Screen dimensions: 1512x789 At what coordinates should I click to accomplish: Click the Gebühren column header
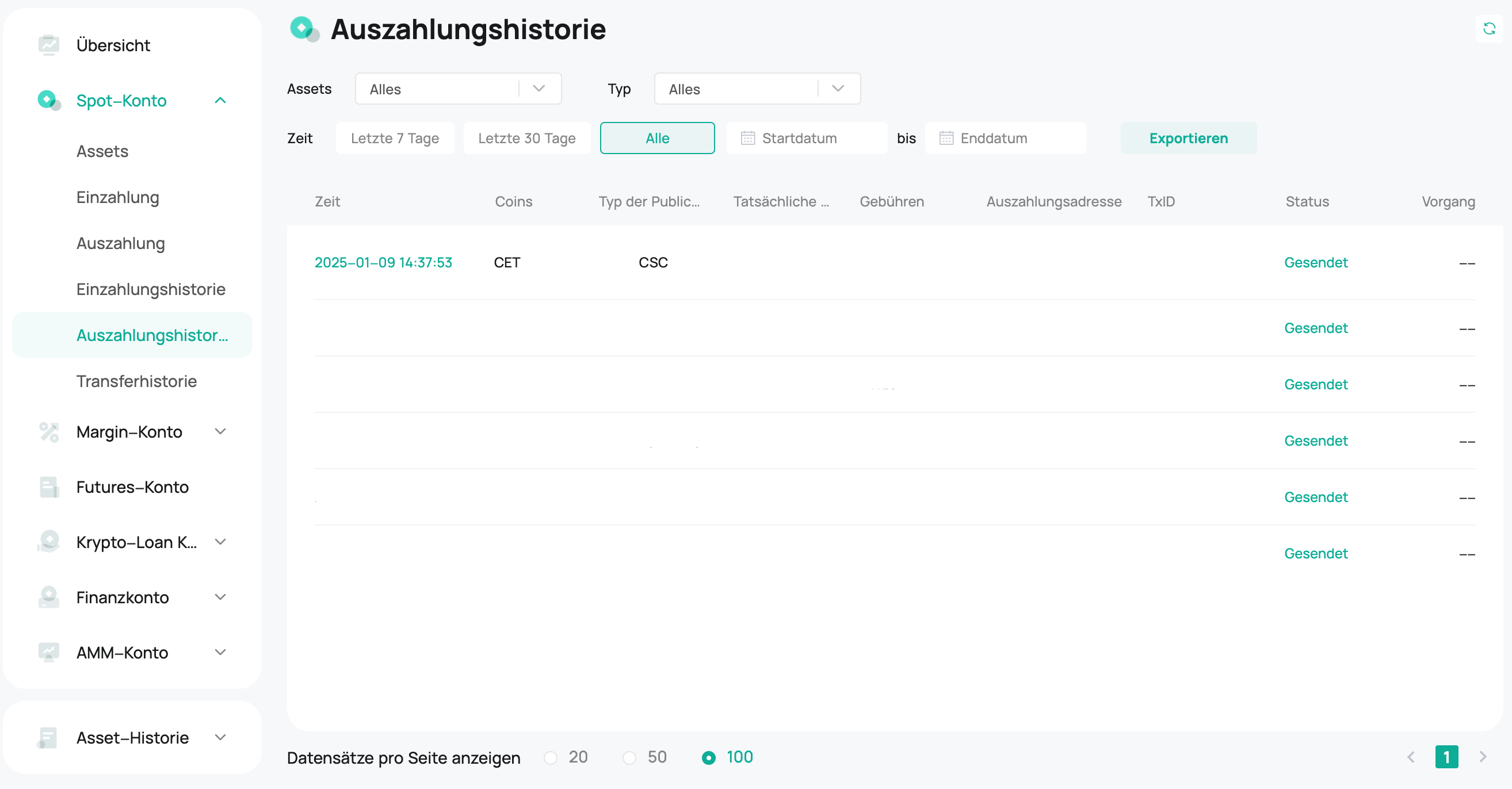pos(892,201)
